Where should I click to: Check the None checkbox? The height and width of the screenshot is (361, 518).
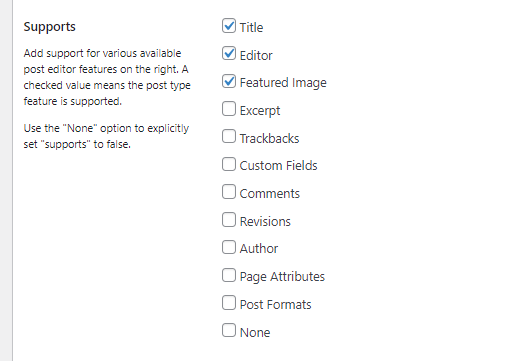229,330
